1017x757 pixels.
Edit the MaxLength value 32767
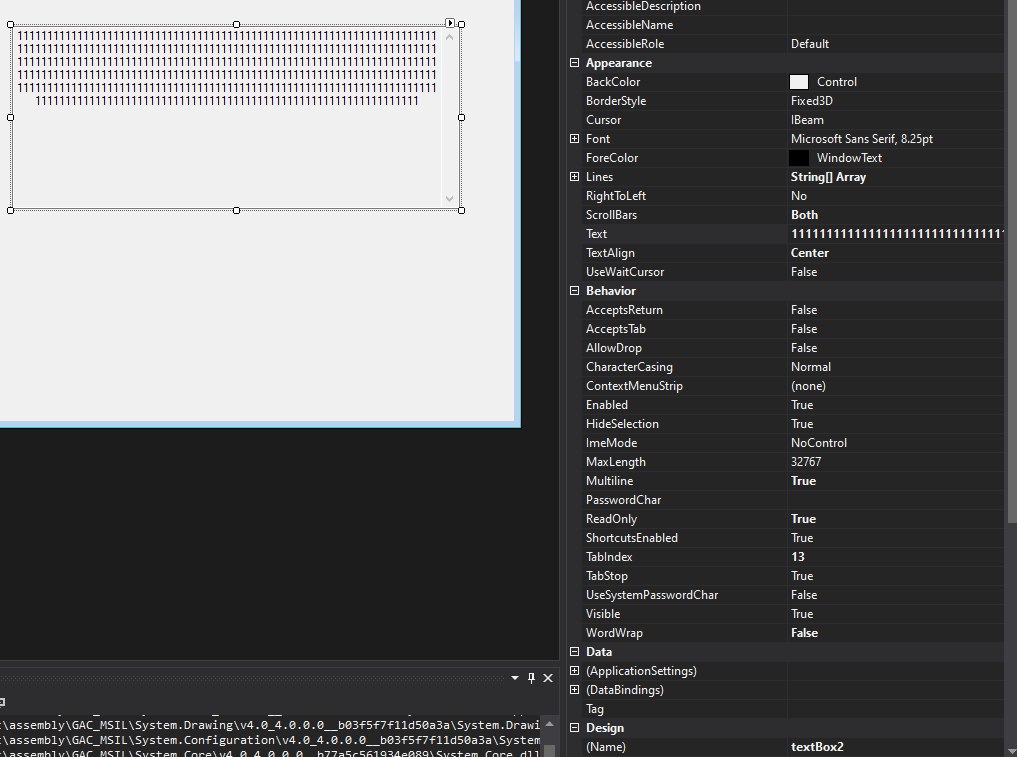pyautogui.click(x=806, y=462)
